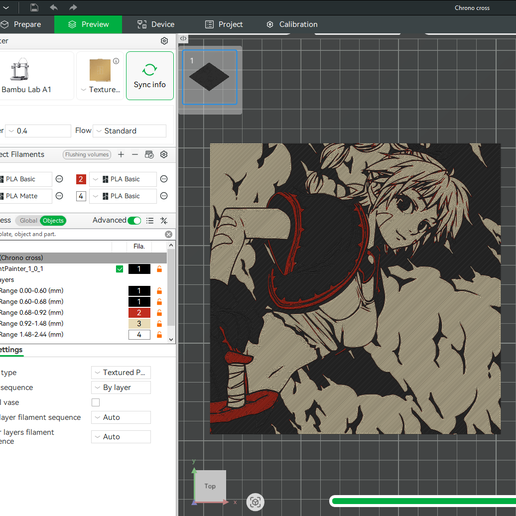The image size is (516, 516).
Task: Click the circular camera icon right of the cube
Action: 255,502
